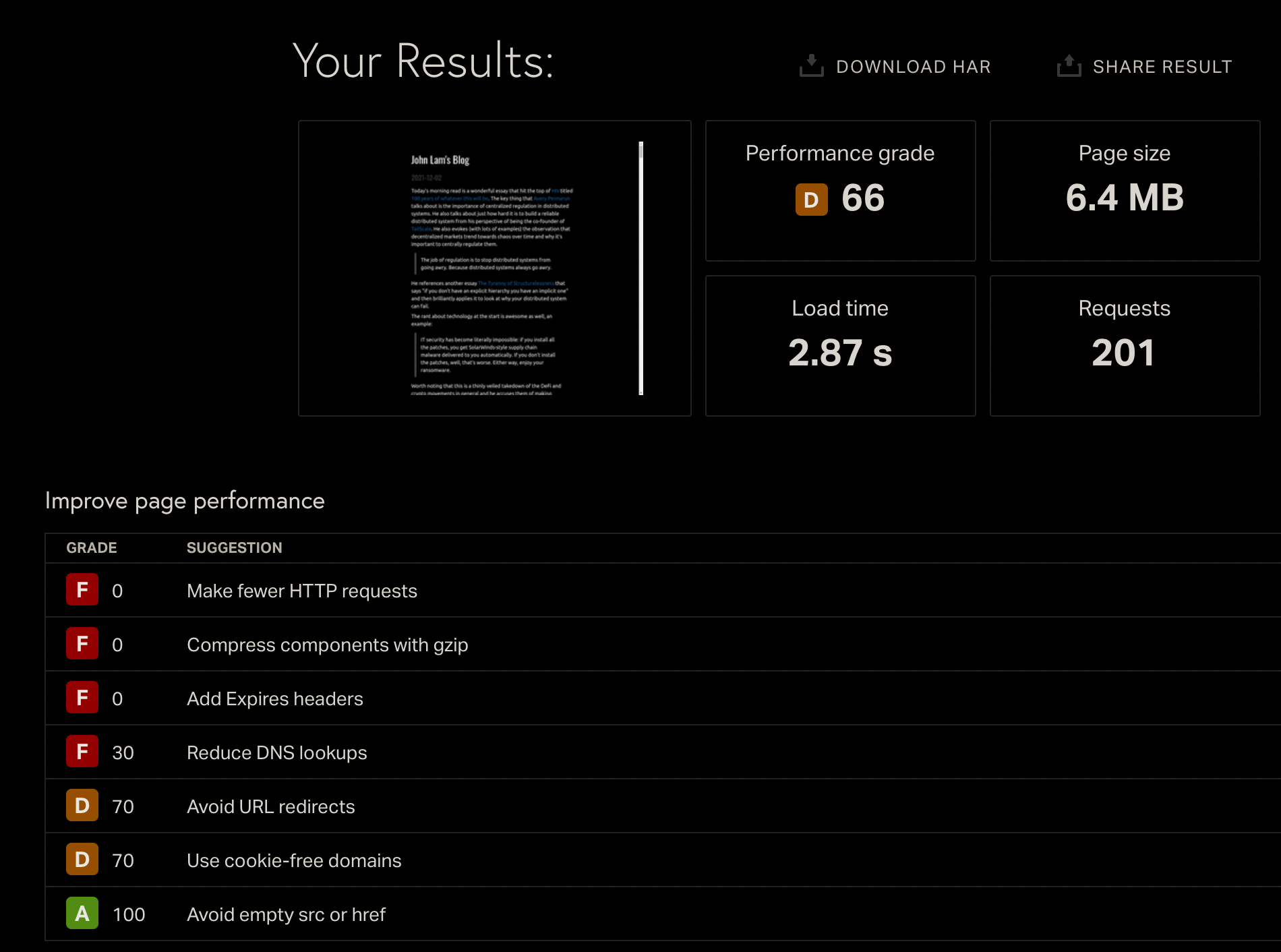The image size is (1281, 952).
Task: Click the Share Result upload icon
Action: pyautogui.click(x=1069, y=66)
